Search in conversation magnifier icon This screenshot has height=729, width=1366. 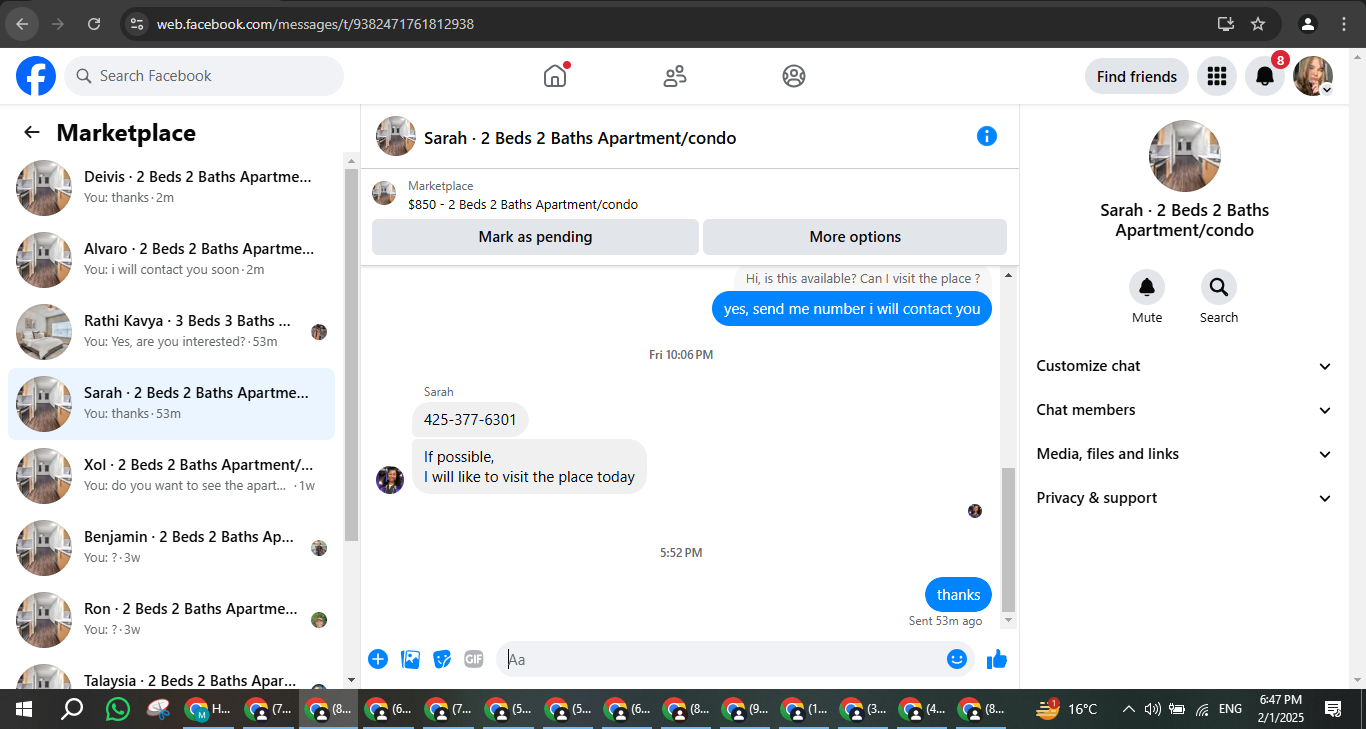tap(1219, 288)
